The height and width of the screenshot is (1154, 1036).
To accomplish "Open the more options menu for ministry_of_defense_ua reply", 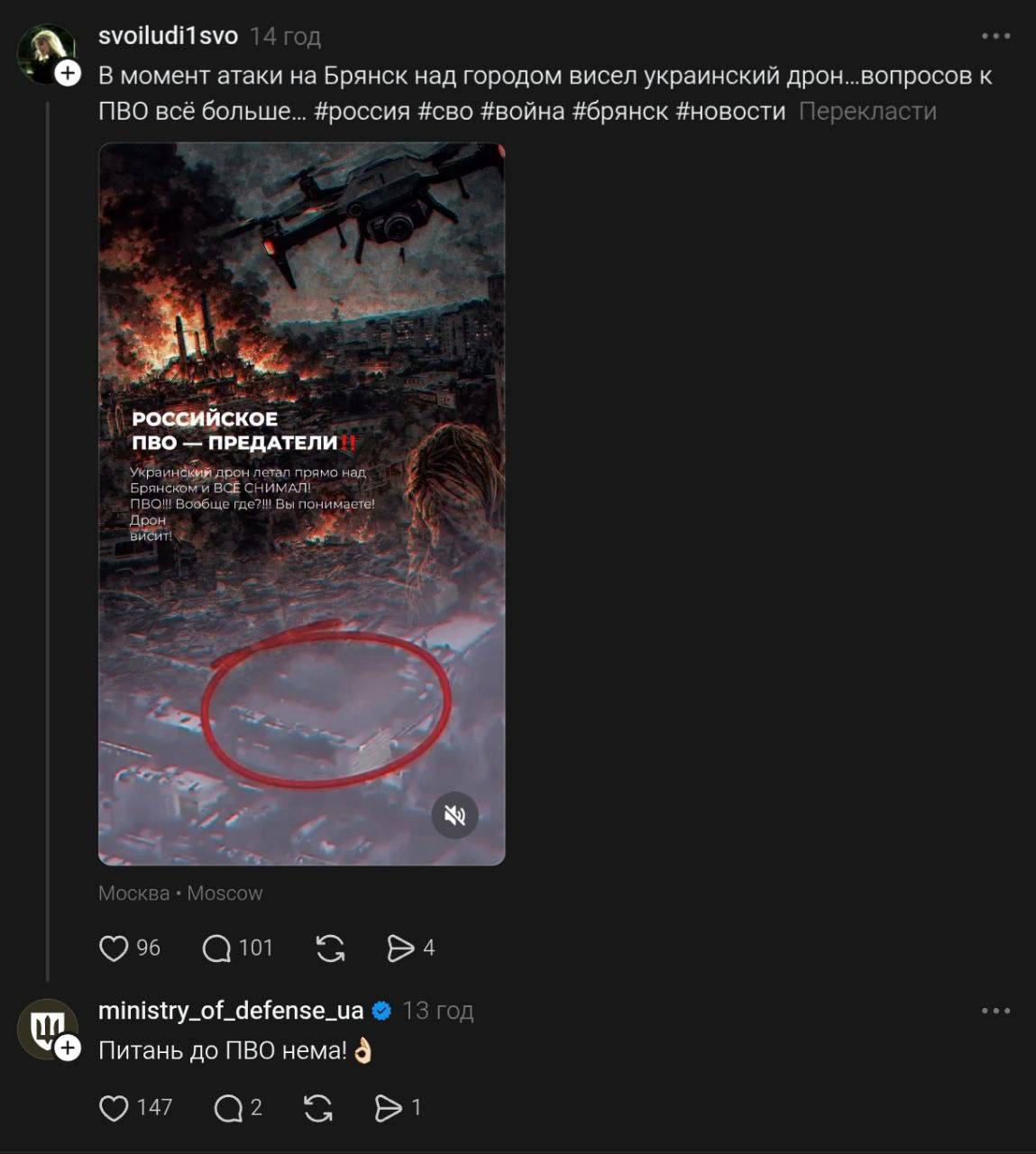I will click(995, 1011).
